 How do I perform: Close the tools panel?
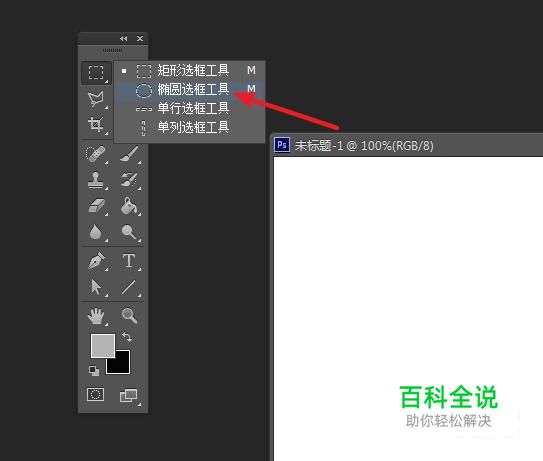pyautogui.click(x=140, y=38)
